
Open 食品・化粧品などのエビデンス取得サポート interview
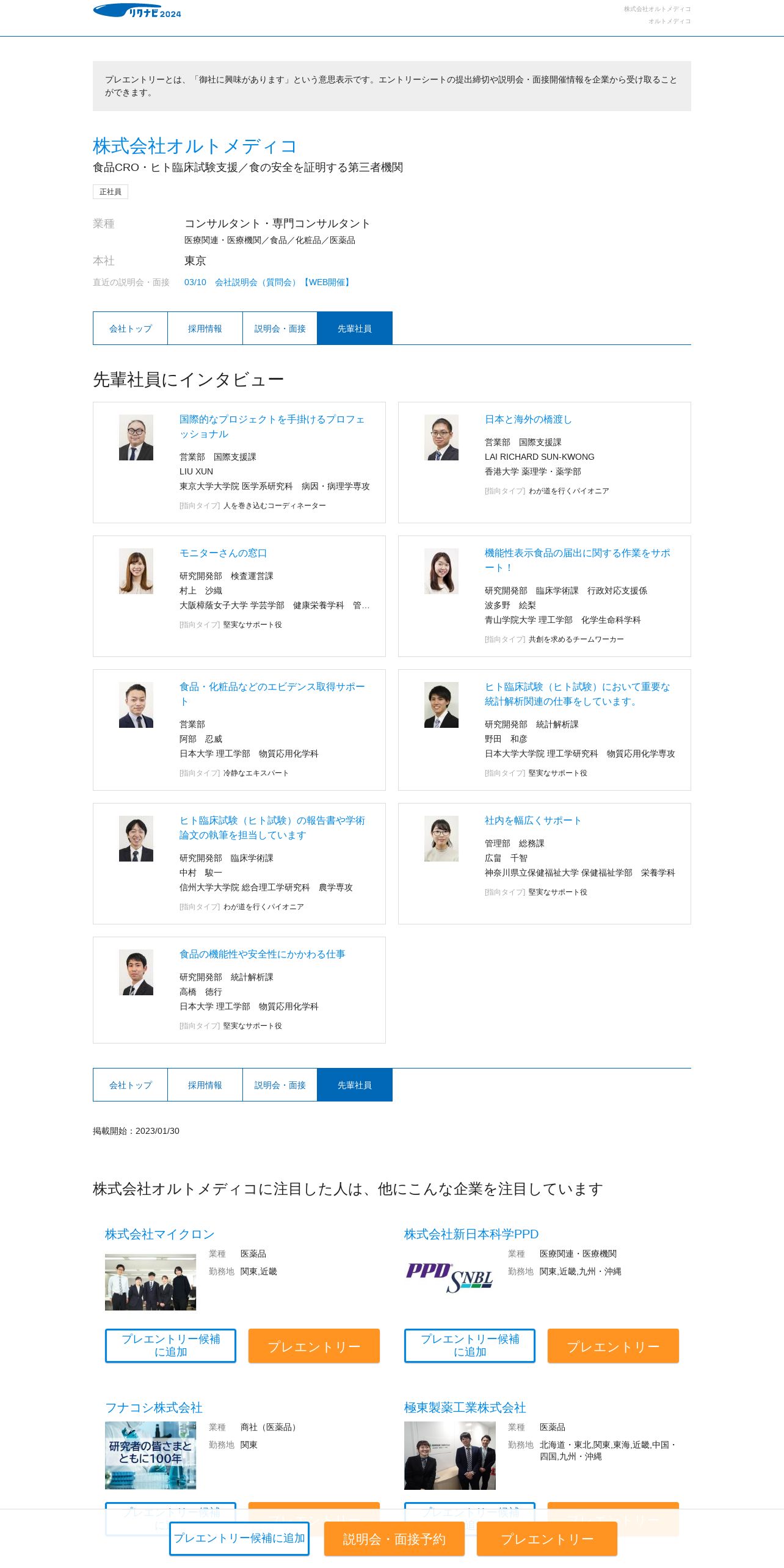(x=272, y=694)
